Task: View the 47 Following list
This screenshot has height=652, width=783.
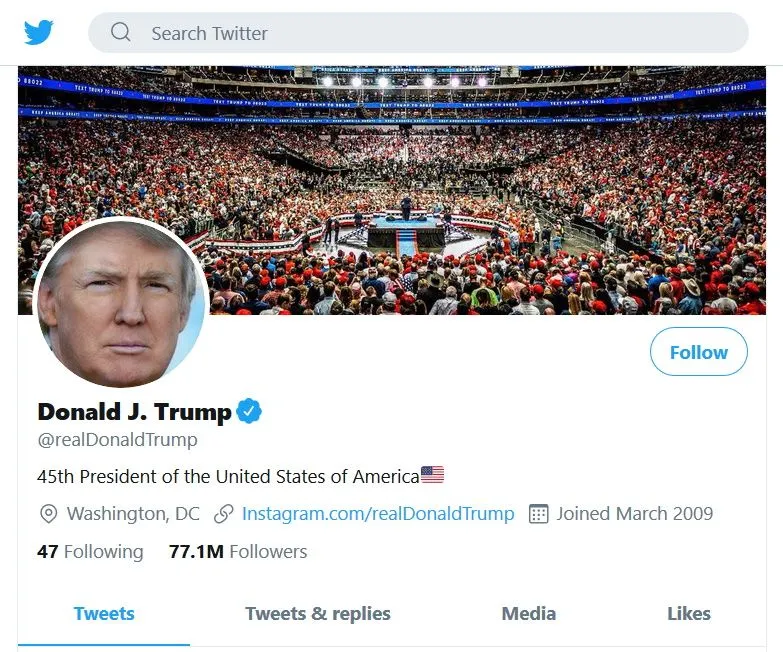Action: pyautogui.click(x=90, y=551)
